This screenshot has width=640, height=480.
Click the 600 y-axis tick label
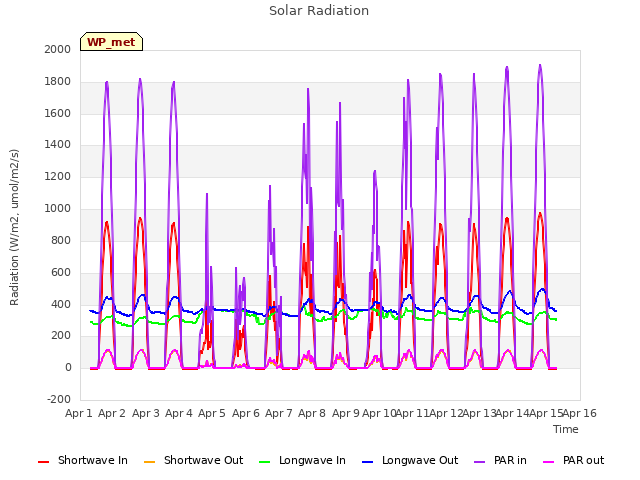click(x=61, y=272)
